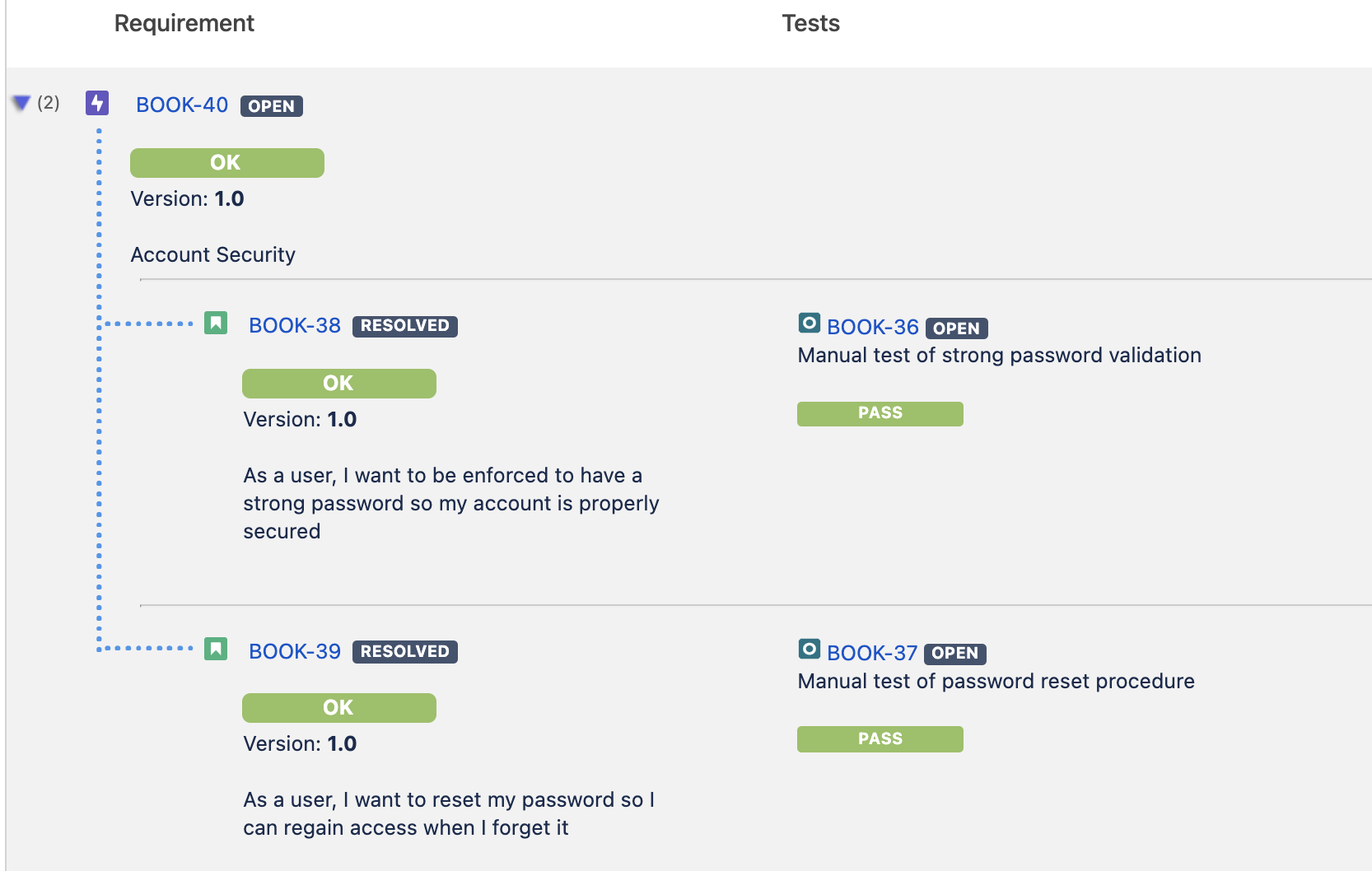Click the OK coverage bar under BOOK-40

coord(227,163)
